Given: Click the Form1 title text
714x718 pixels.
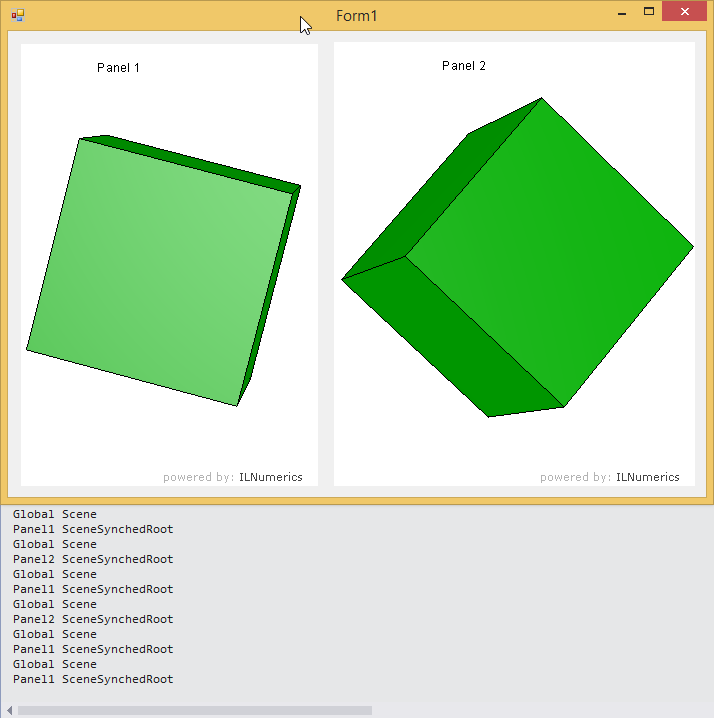Looking at the screenshot, I should point(356,16).
